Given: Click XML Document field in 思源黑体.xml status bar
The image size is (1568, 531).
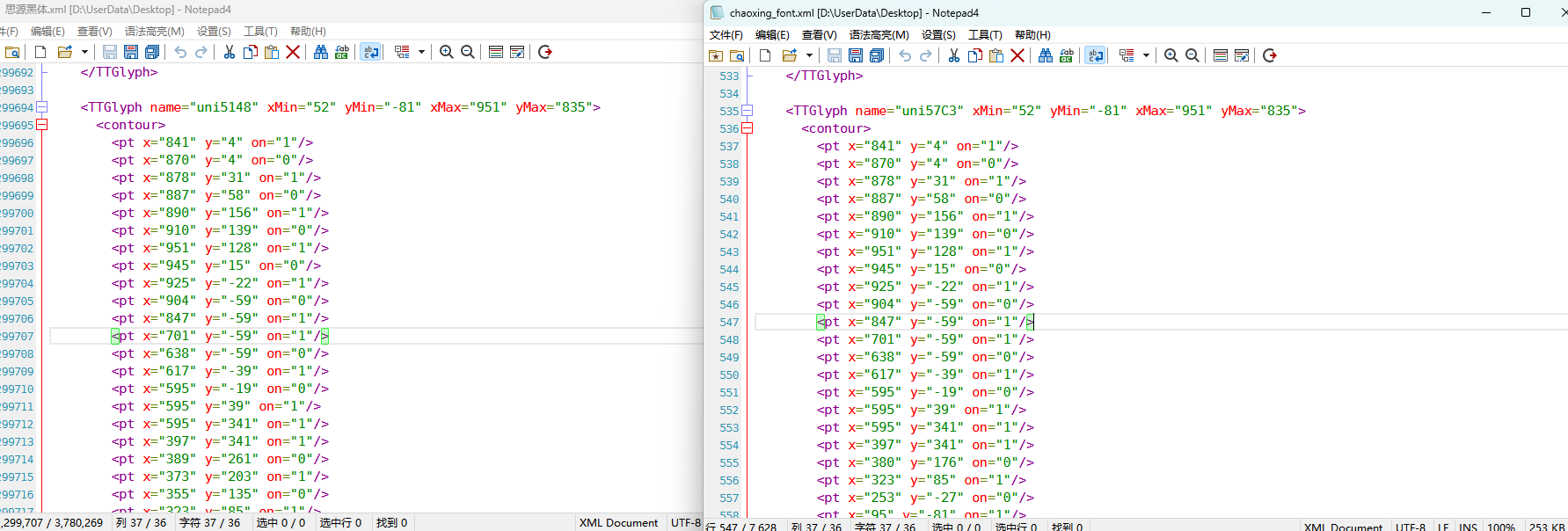Looking at the screenshot, I should tap(618, 522).
